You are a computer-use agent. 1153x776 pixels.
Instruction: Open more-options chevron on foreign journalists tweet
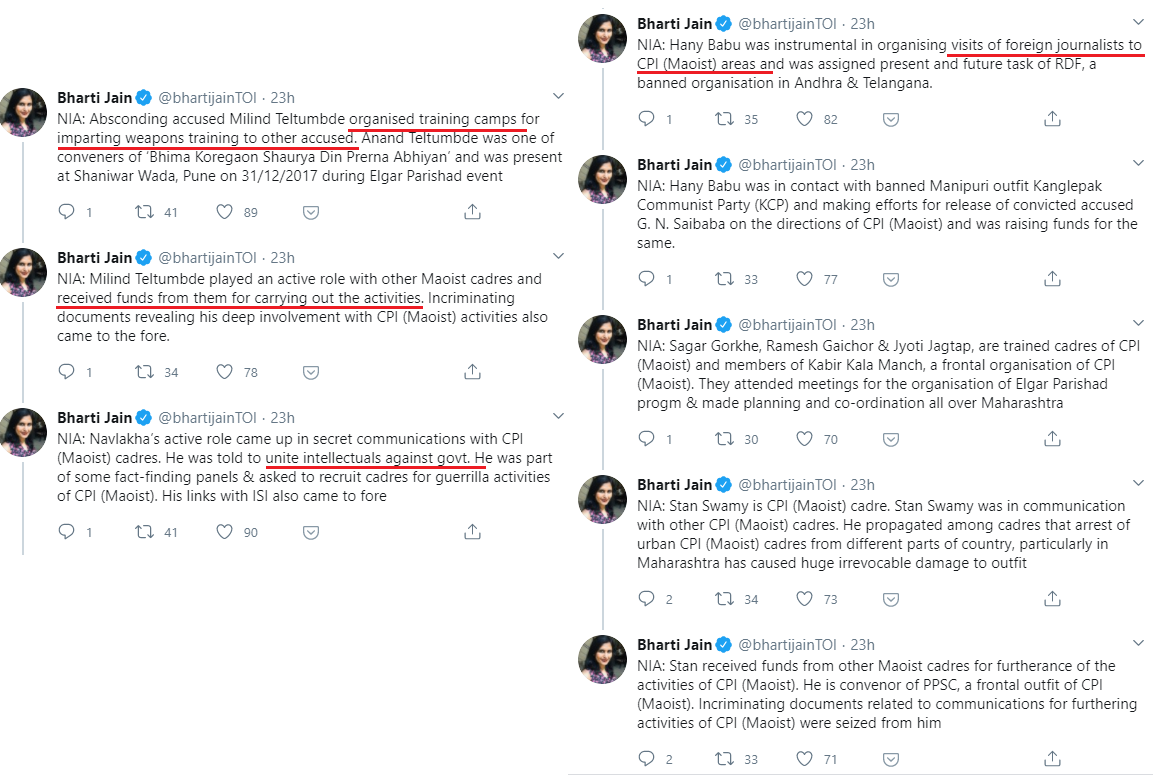point(1138,22)
